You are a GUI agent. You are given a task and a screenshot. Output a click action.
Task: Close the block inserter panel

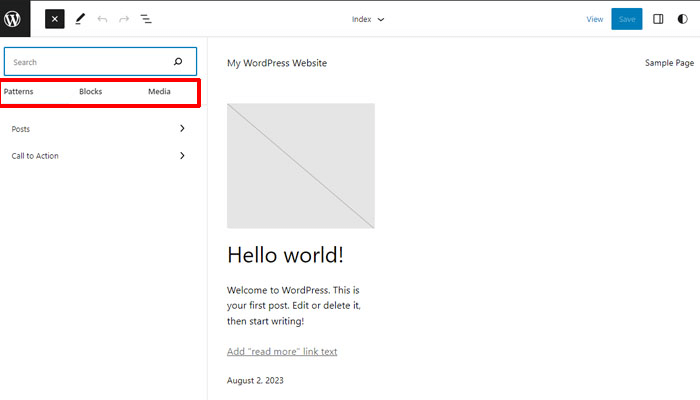[54, 19]
